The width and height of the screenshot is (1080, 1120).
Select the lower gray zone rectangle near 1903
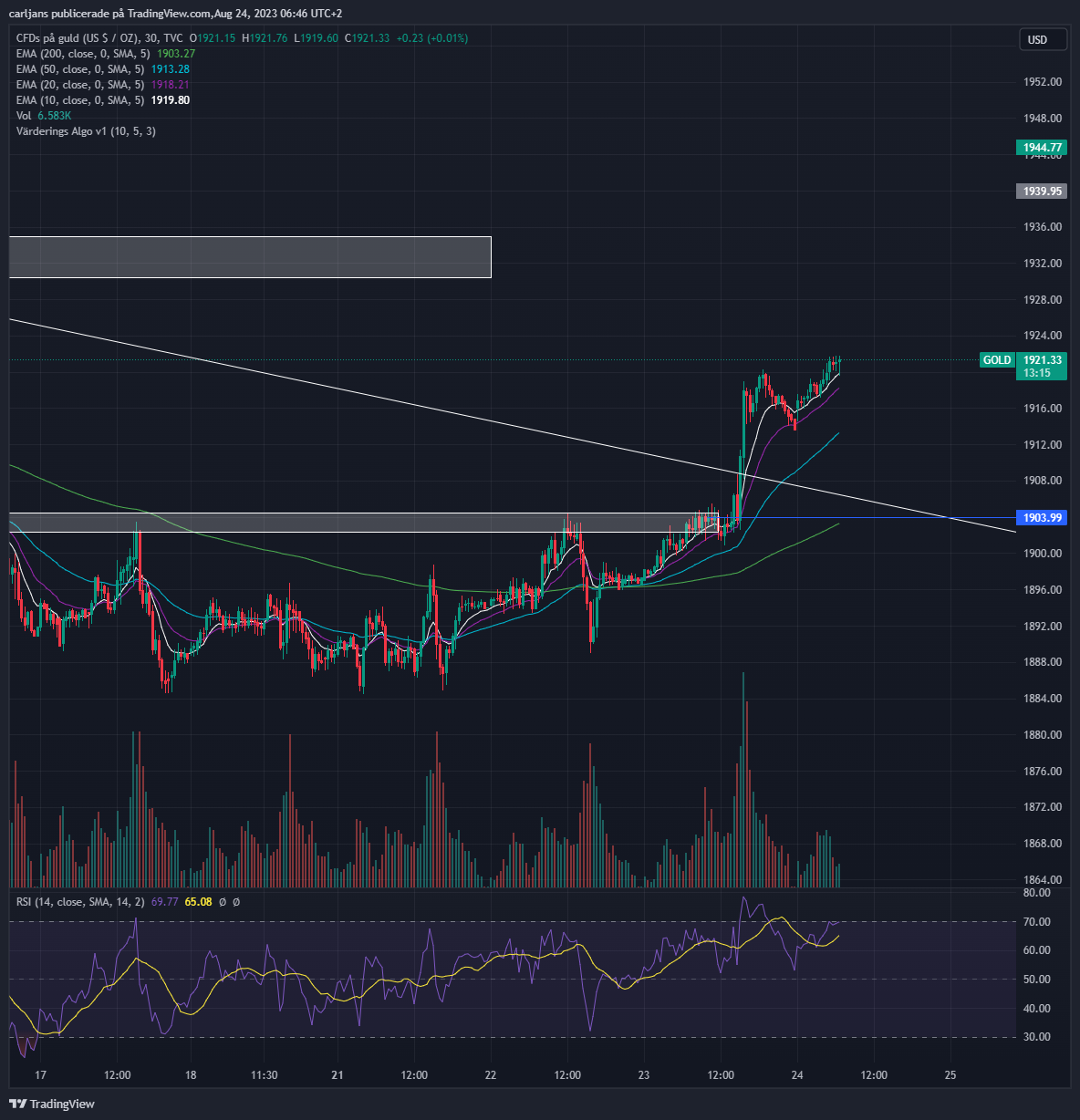(x=363, y=523)
